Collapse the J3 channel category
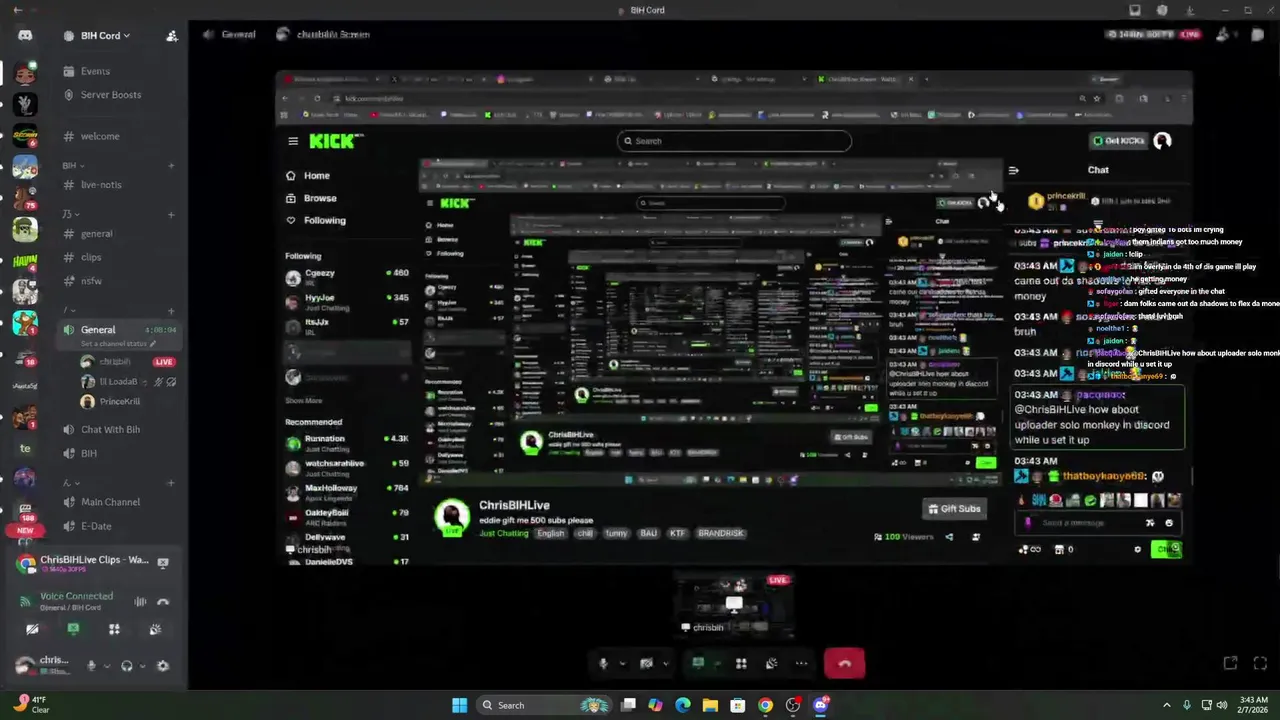Viewport: 1280px width, 720px height. pyautogui.click(x=70, y=214)
